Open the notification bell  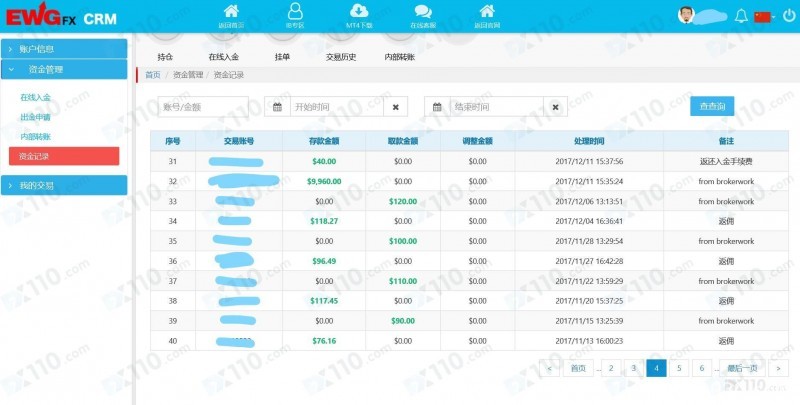point(741,16)
